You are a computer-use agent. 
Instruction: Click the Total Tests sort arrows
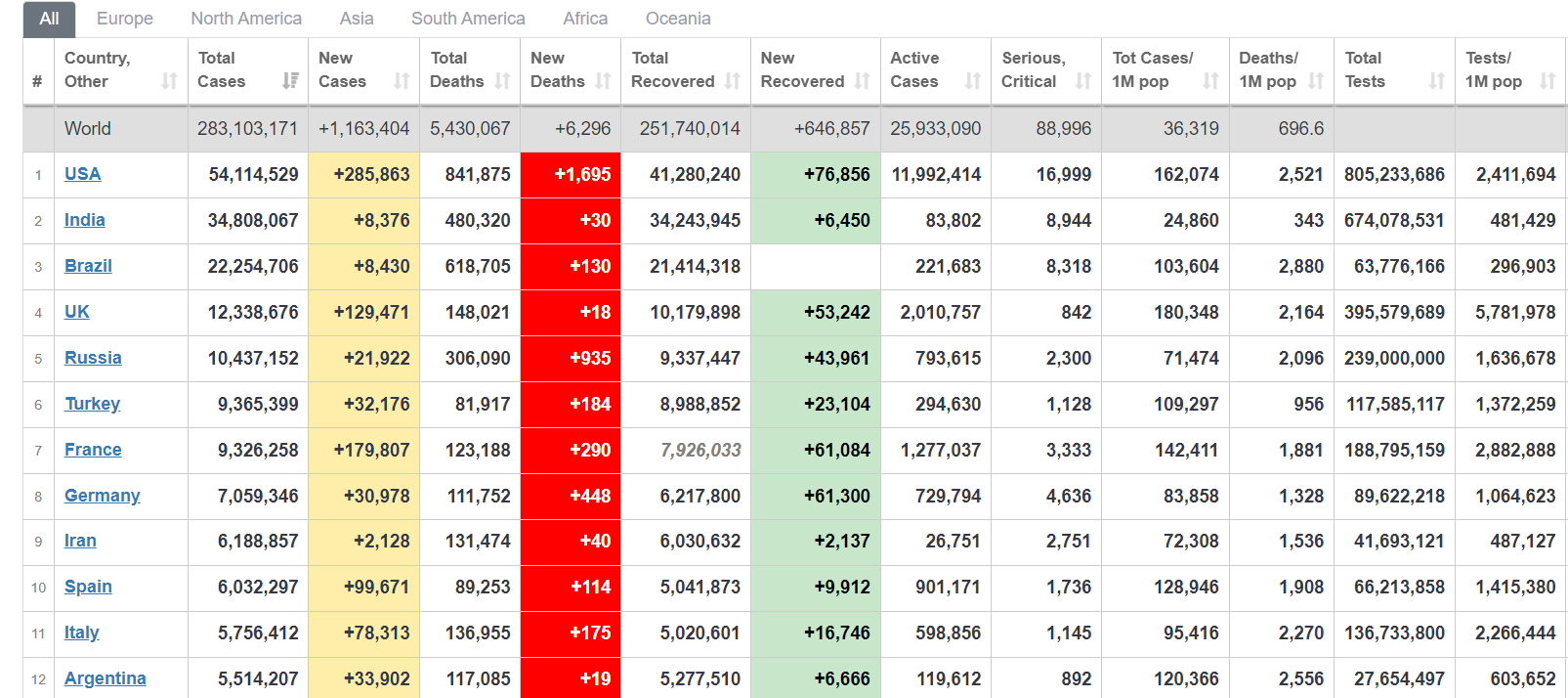pyautogui.click(x=1436, y=81)
